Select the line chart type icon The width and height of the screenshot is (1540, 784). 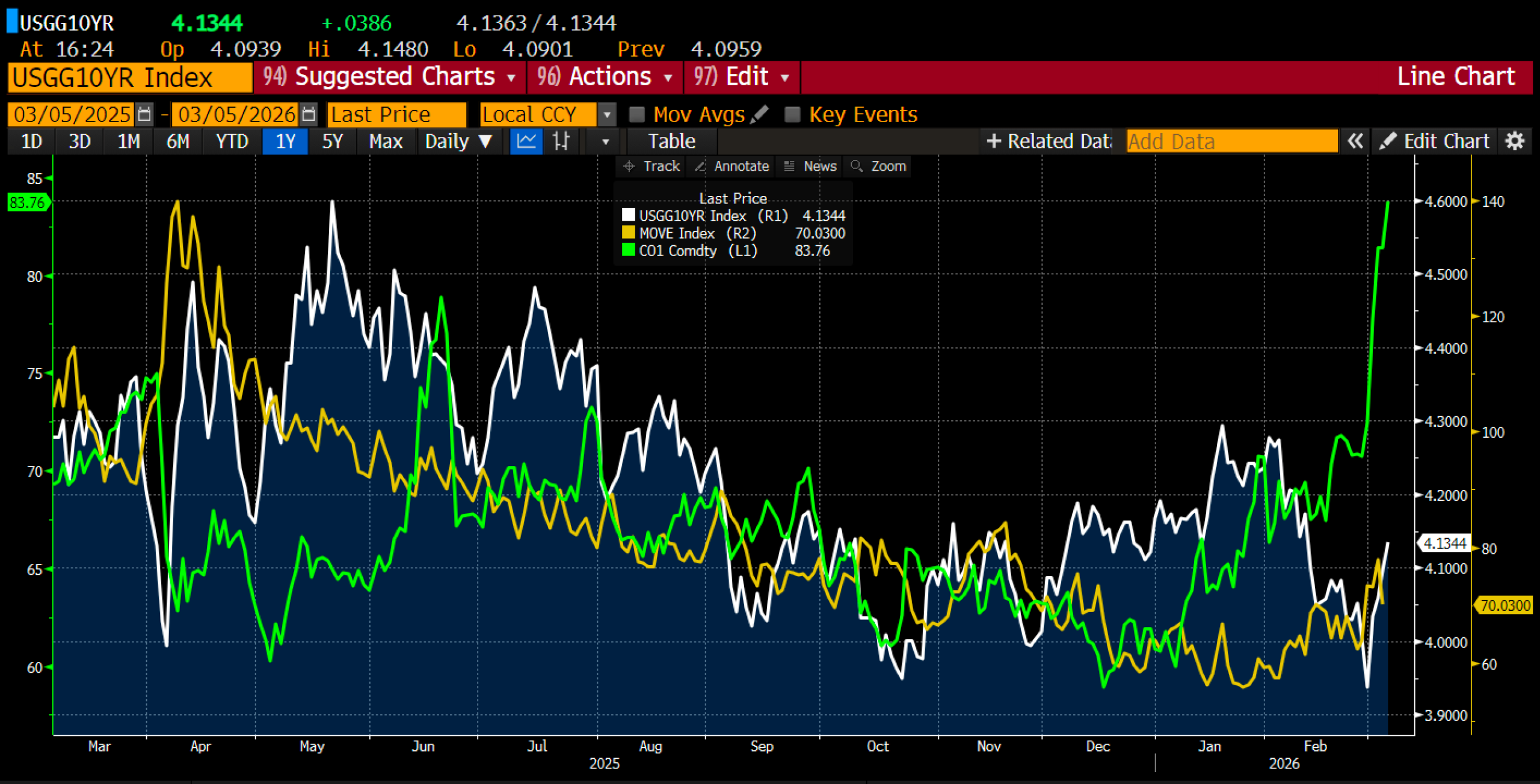526,141
